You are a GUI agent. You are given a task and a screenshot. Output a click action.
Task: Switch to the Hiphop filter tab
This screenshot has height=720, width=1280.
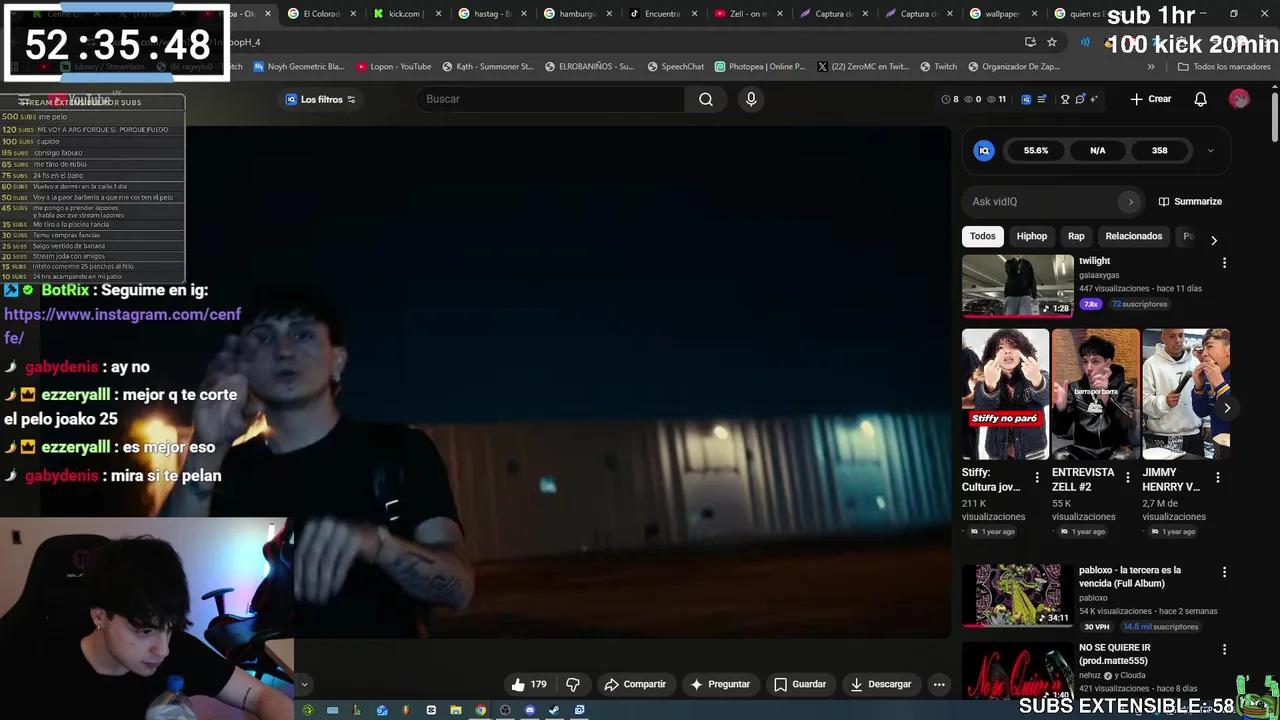(x=1031, y=236)
